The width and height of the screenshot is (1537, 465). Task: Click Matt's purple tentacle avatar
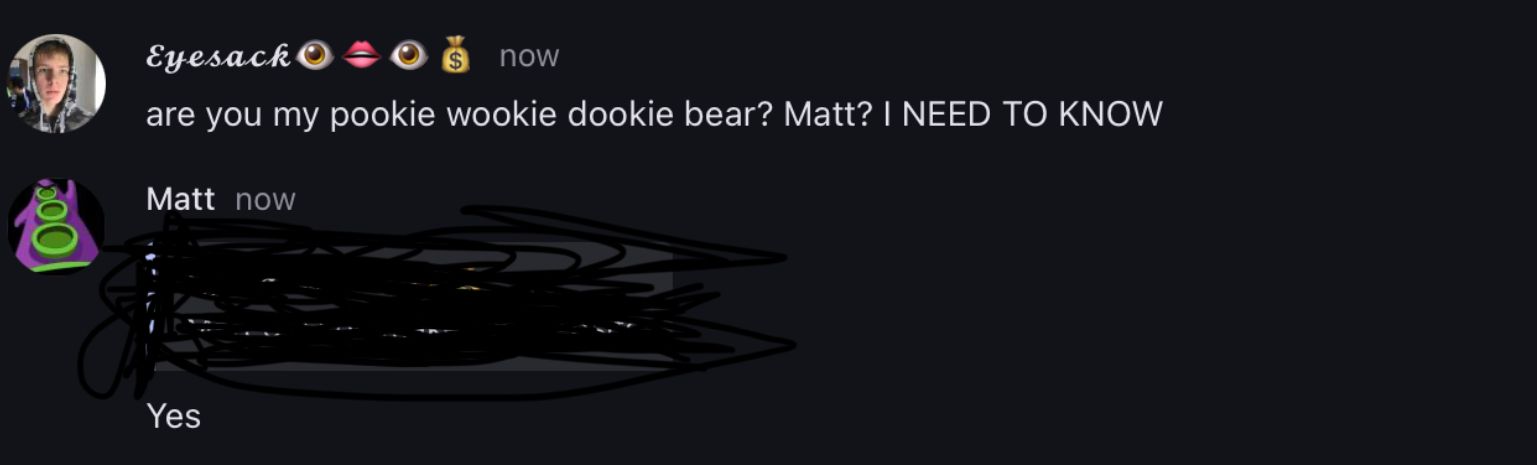click(56, 227)
